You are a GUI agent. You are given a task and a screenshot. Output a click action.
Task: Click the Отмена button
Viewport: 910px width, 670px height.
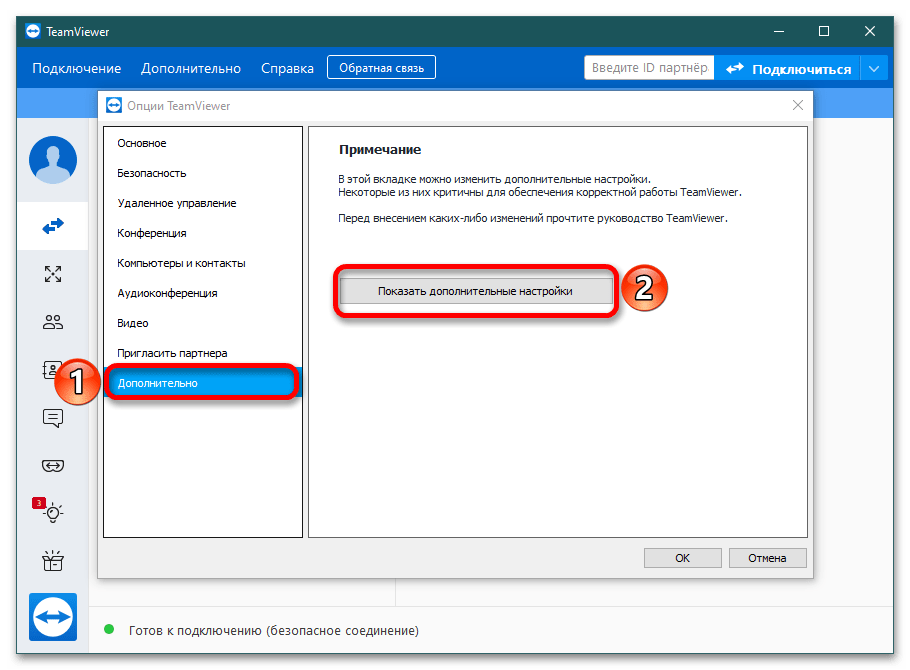[x=767, y=558]
